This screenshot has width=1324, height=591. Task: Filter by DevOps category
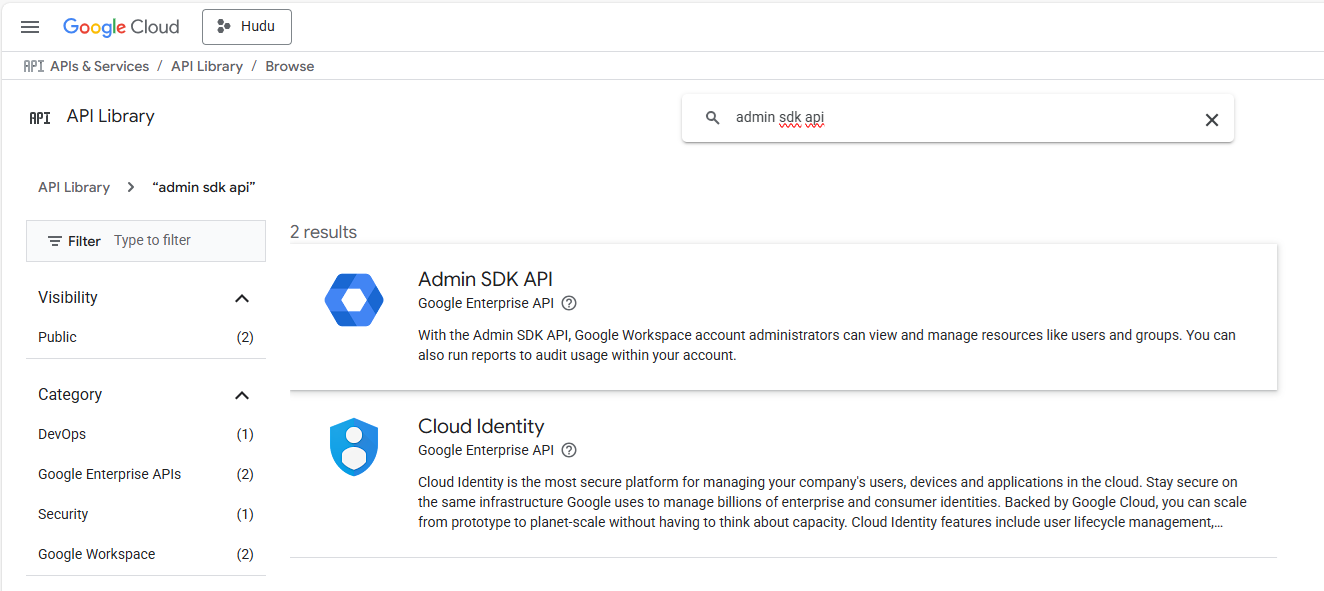[x=146, y=434]
